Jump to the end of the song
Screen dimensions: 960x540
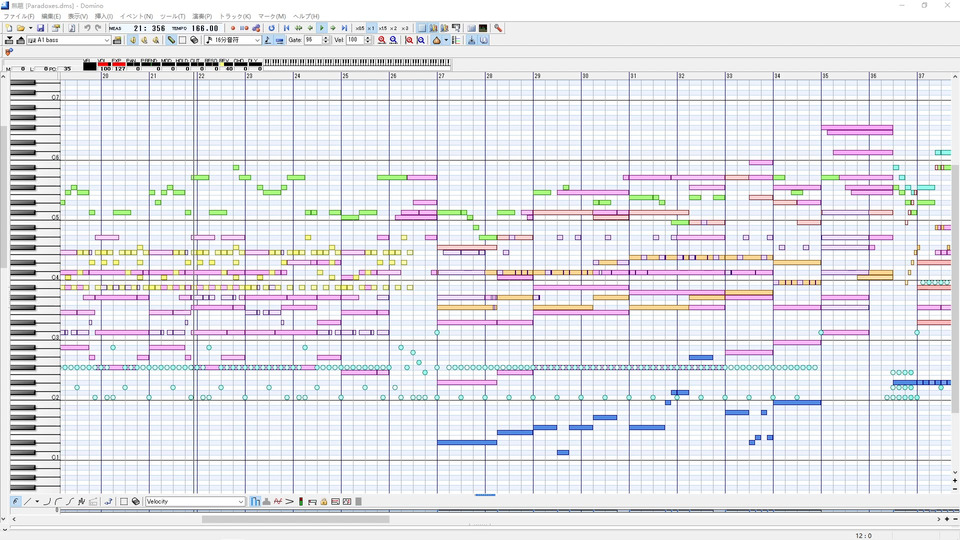coord(345,28)
